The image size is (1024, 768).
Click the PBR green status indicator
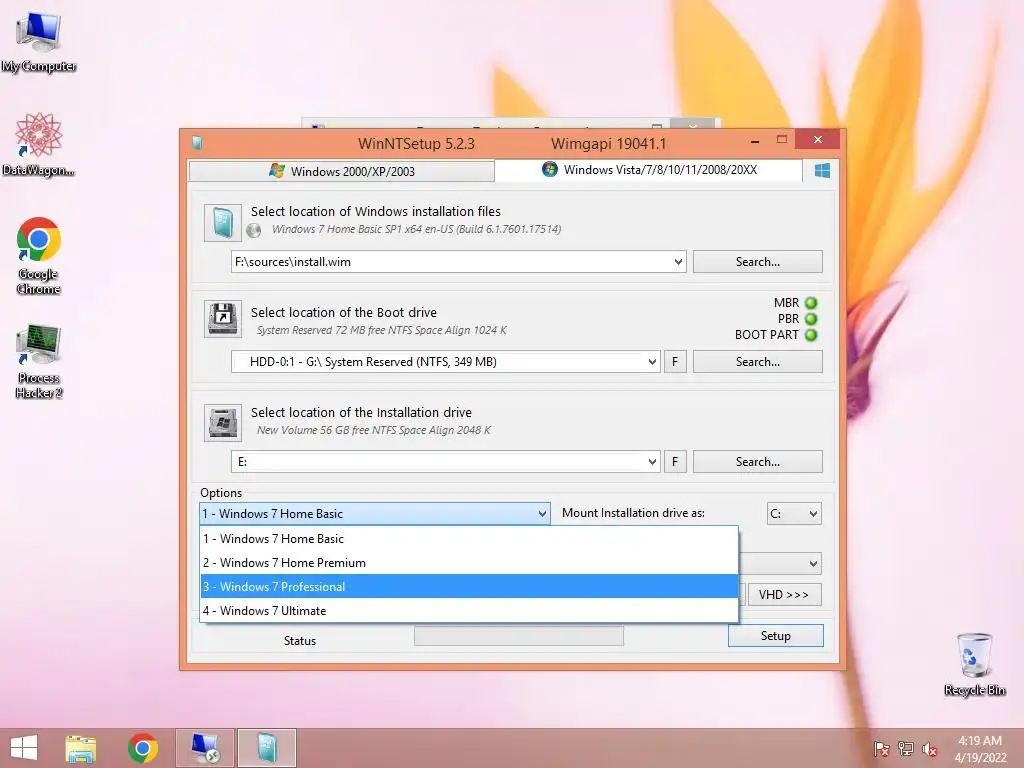click(x=811, y=319)
